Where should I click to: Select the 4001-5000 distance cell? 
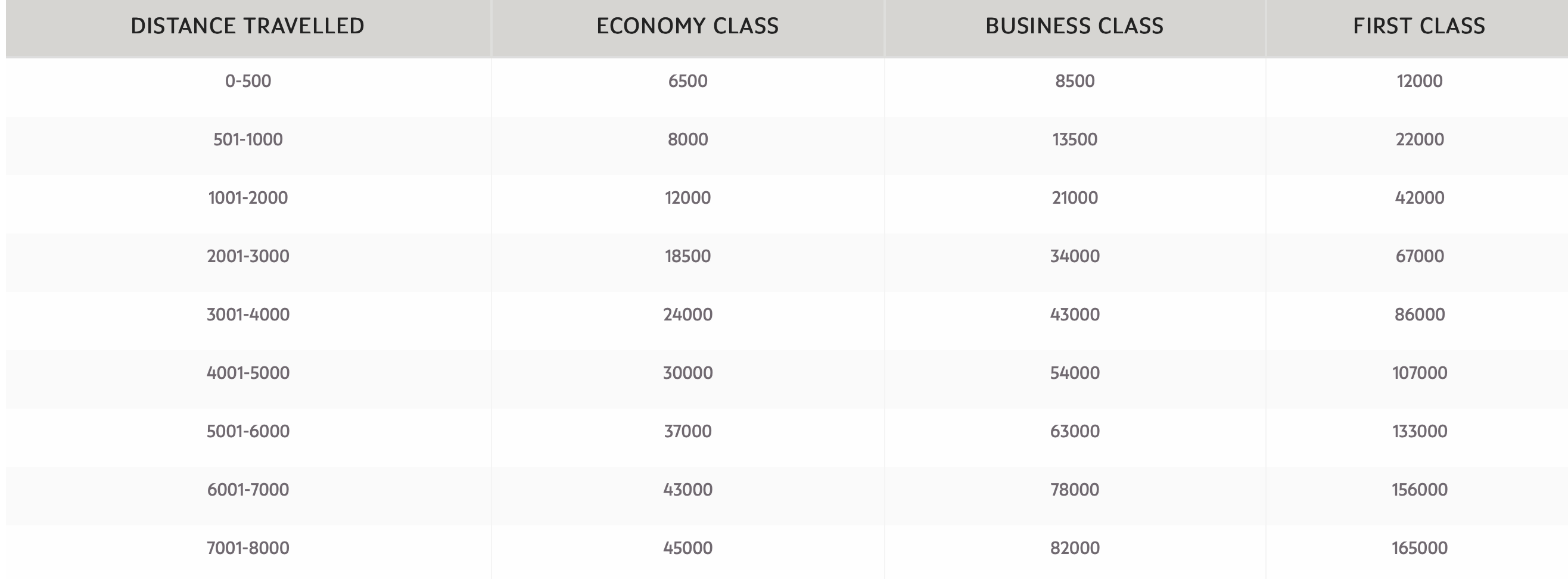pos(248,373)
